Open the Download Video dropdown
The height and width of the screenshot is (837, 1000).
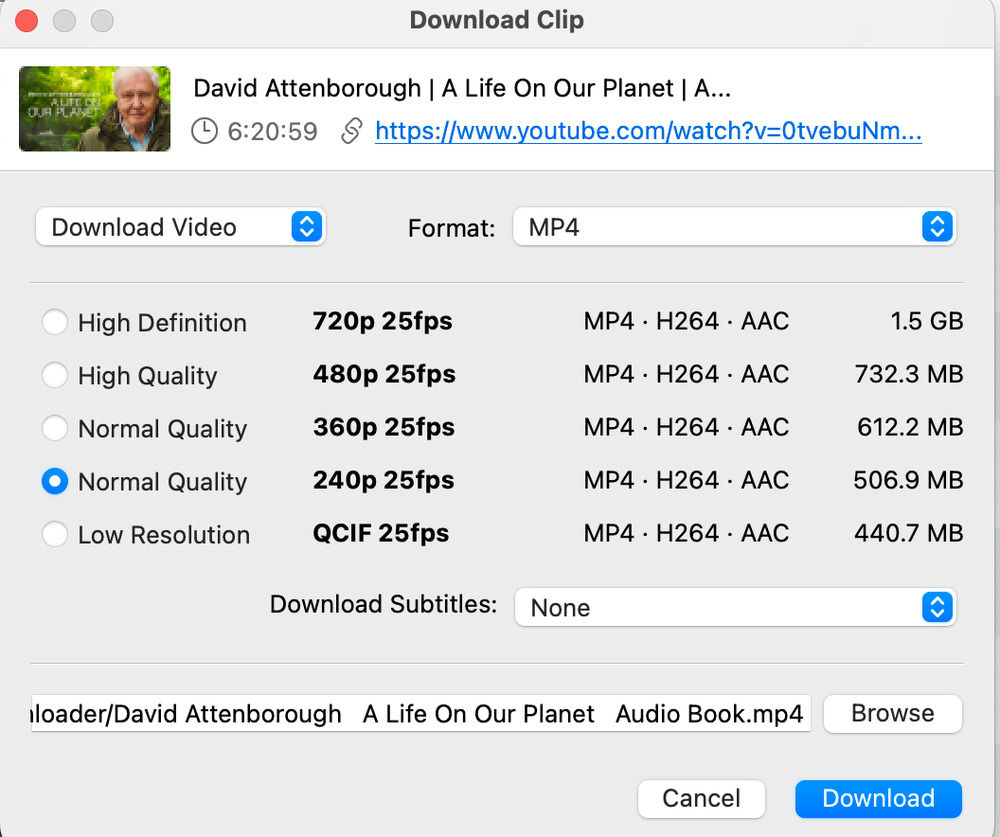pyautogui.click(x=181, y=227)
